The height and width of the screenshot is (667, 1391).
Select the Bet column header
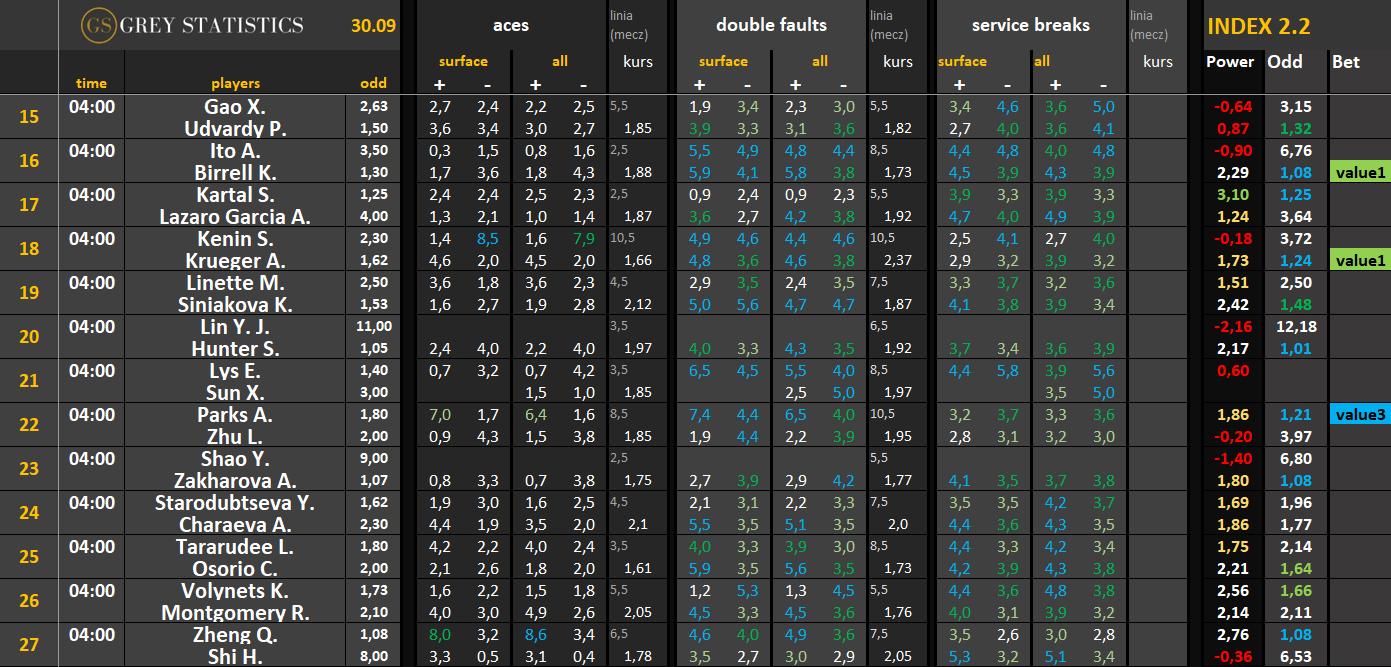pos(1346,62)
